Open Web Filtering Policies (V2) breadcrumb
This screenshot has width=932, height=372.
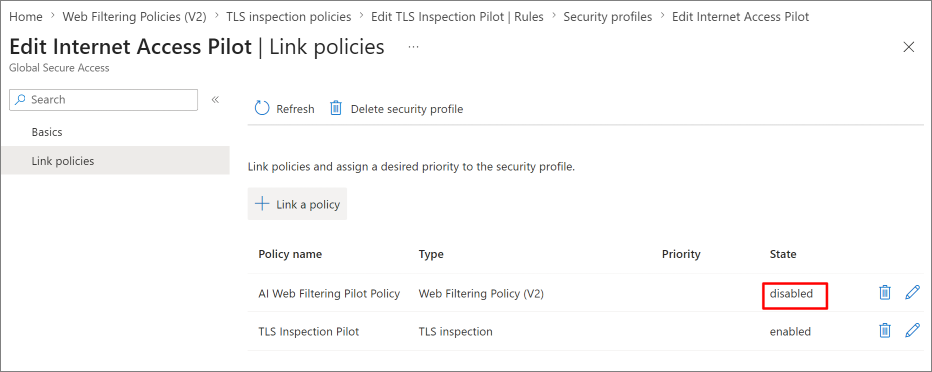click(x=134, y=17)
